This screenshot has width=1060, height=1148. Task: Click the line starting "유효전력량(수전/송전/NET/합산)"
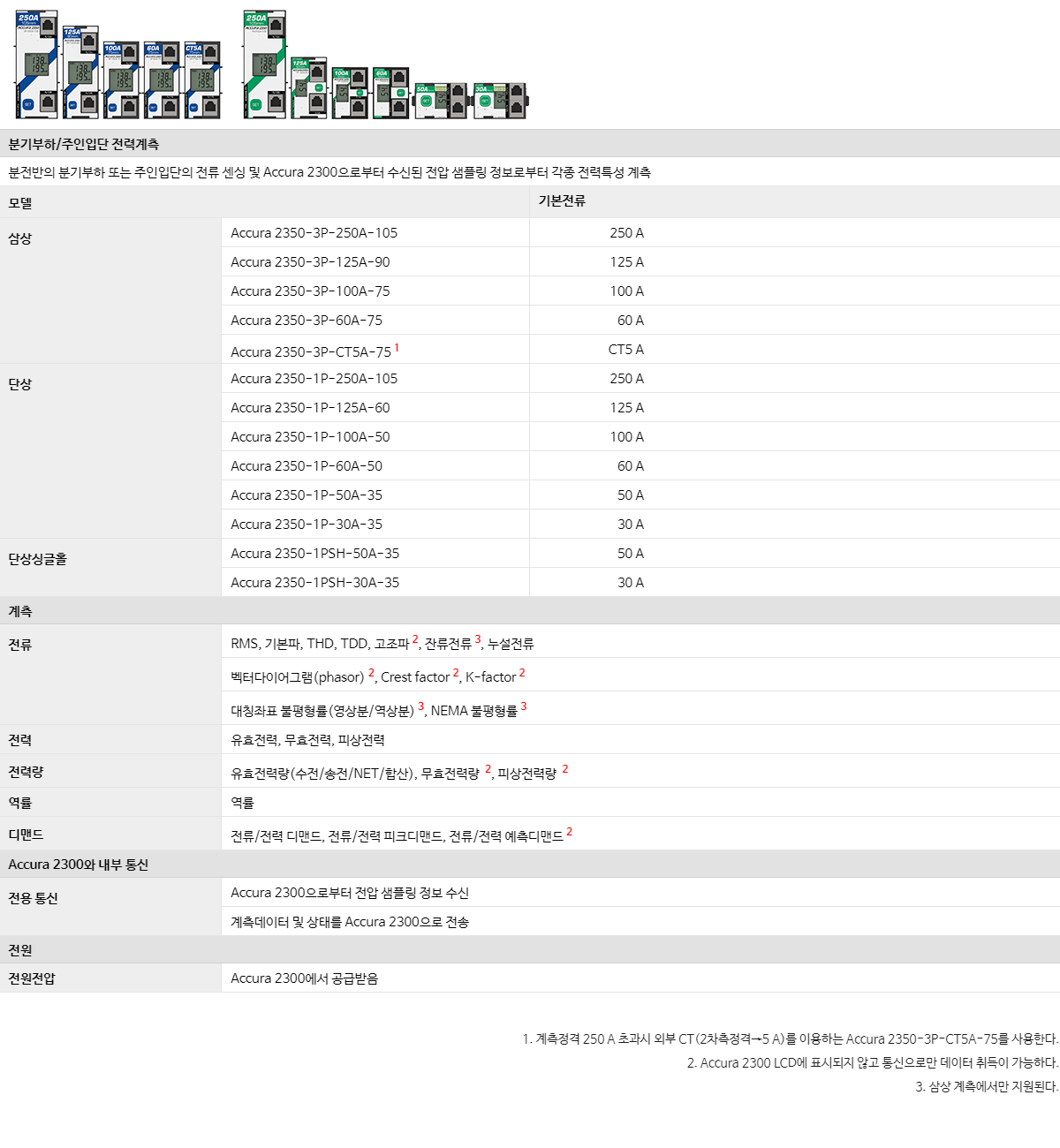coord(400,773)
